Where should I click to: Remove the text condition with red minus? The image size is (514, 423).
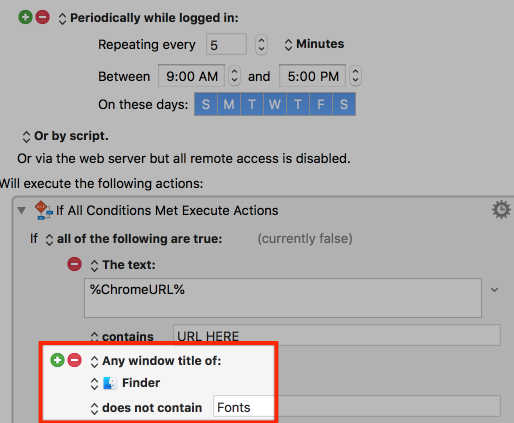pyautogui.click(x=74, y=264)
